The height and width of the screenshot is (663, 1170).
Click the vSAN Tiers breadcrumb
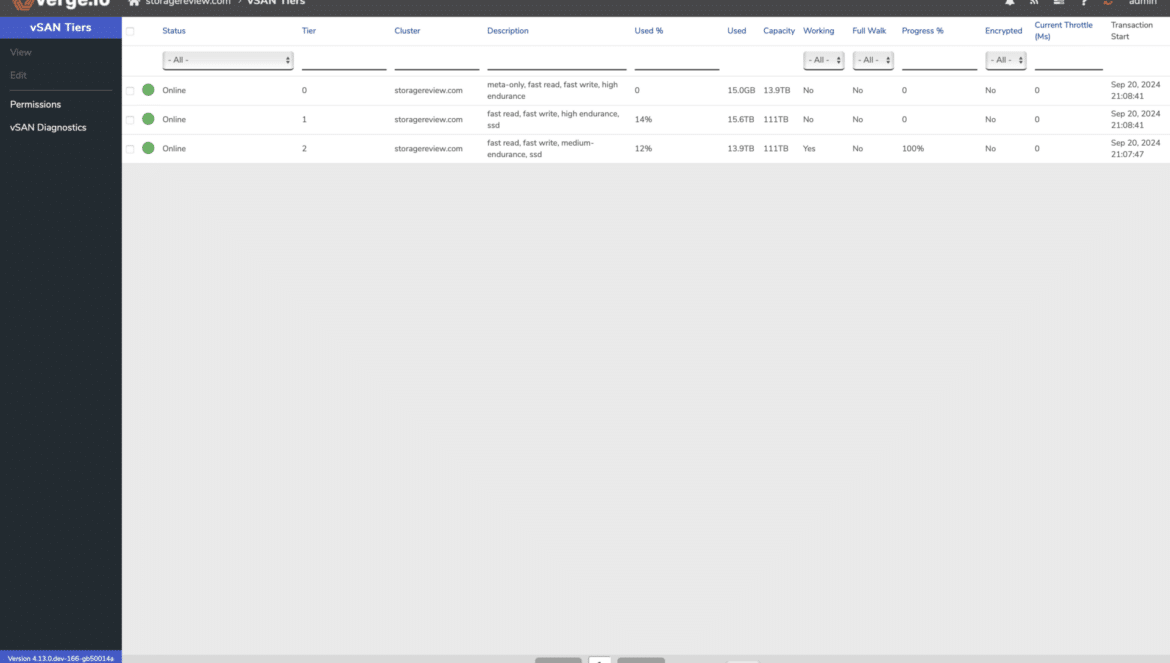[276, 2]
